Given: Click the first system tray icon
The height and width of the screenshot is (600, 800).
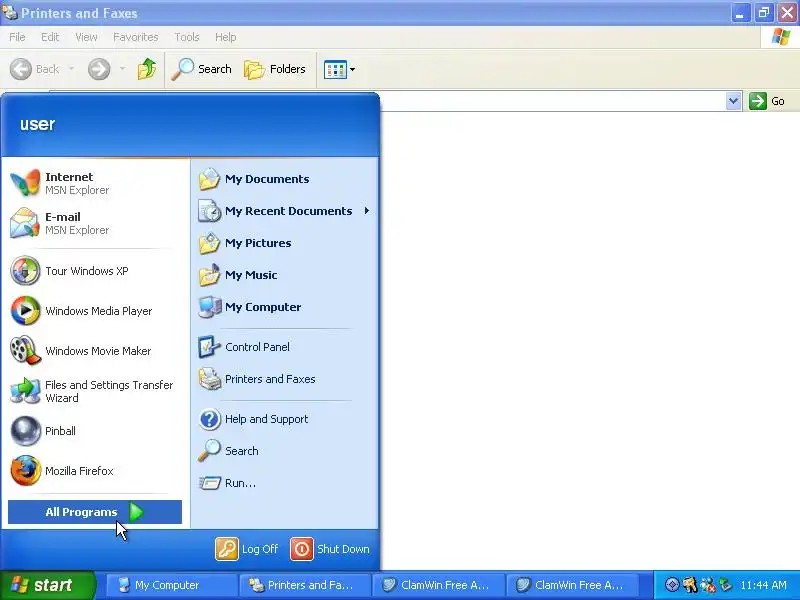Looking at the screenshot, I should click(672, 585).
